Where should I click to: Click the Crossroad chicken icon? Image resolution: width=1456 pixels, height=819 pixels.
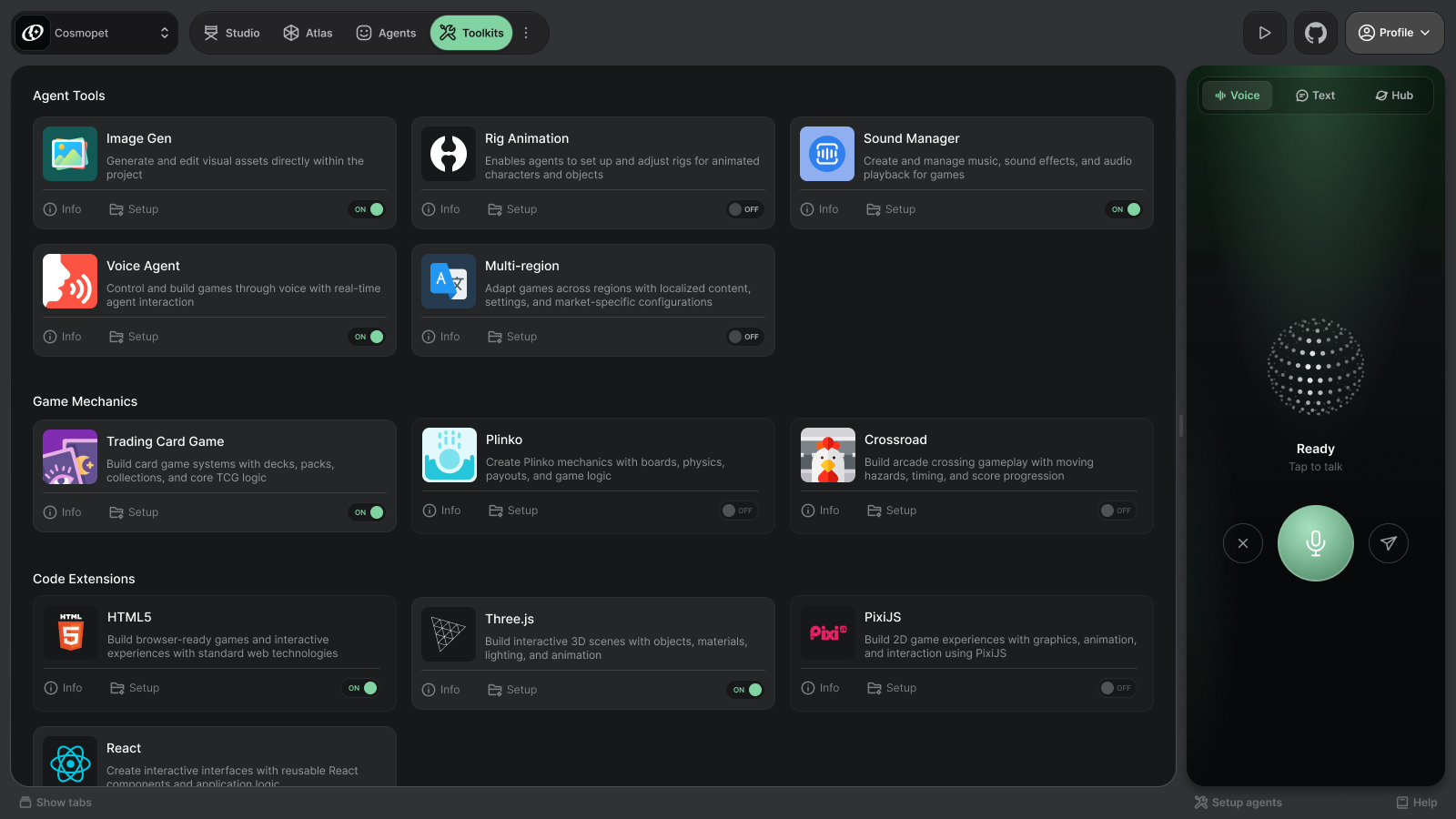[828, 455]
